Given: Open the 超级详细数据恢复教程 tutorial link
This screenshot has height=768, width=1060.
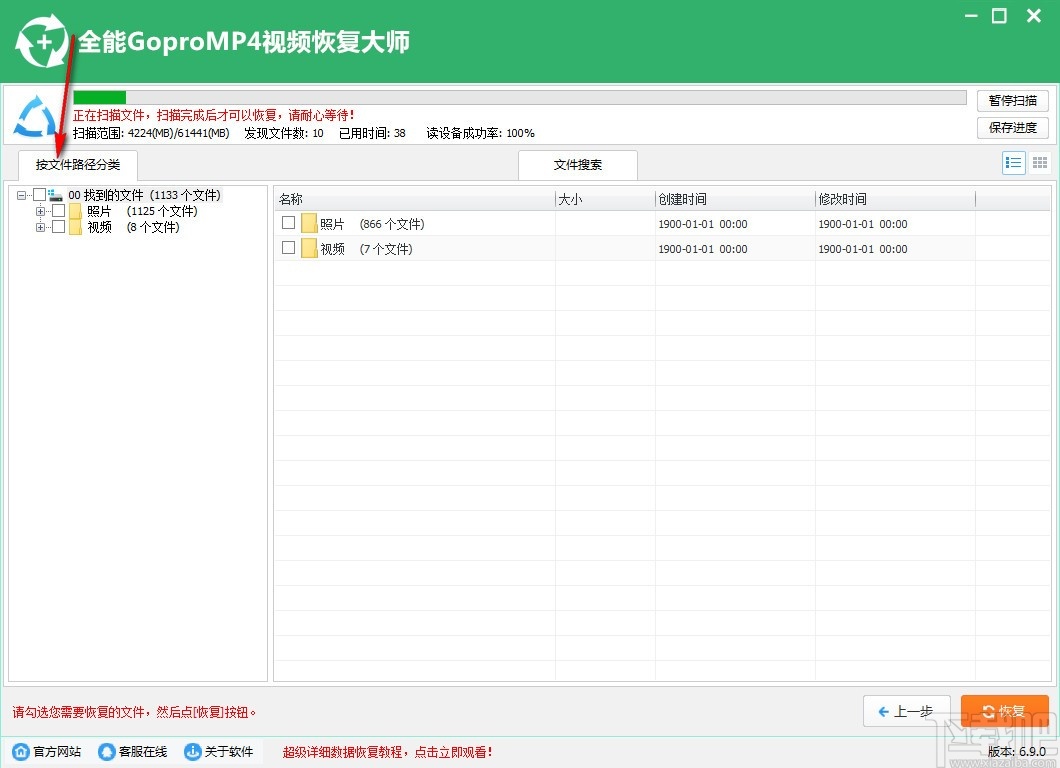Looking at the screenshot, I should 387,752.
